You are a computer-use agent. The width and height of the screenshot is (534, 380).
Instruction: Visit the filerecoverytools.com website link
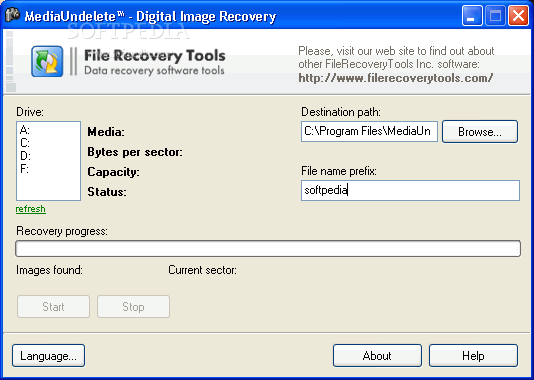click(x=395, y=78)
